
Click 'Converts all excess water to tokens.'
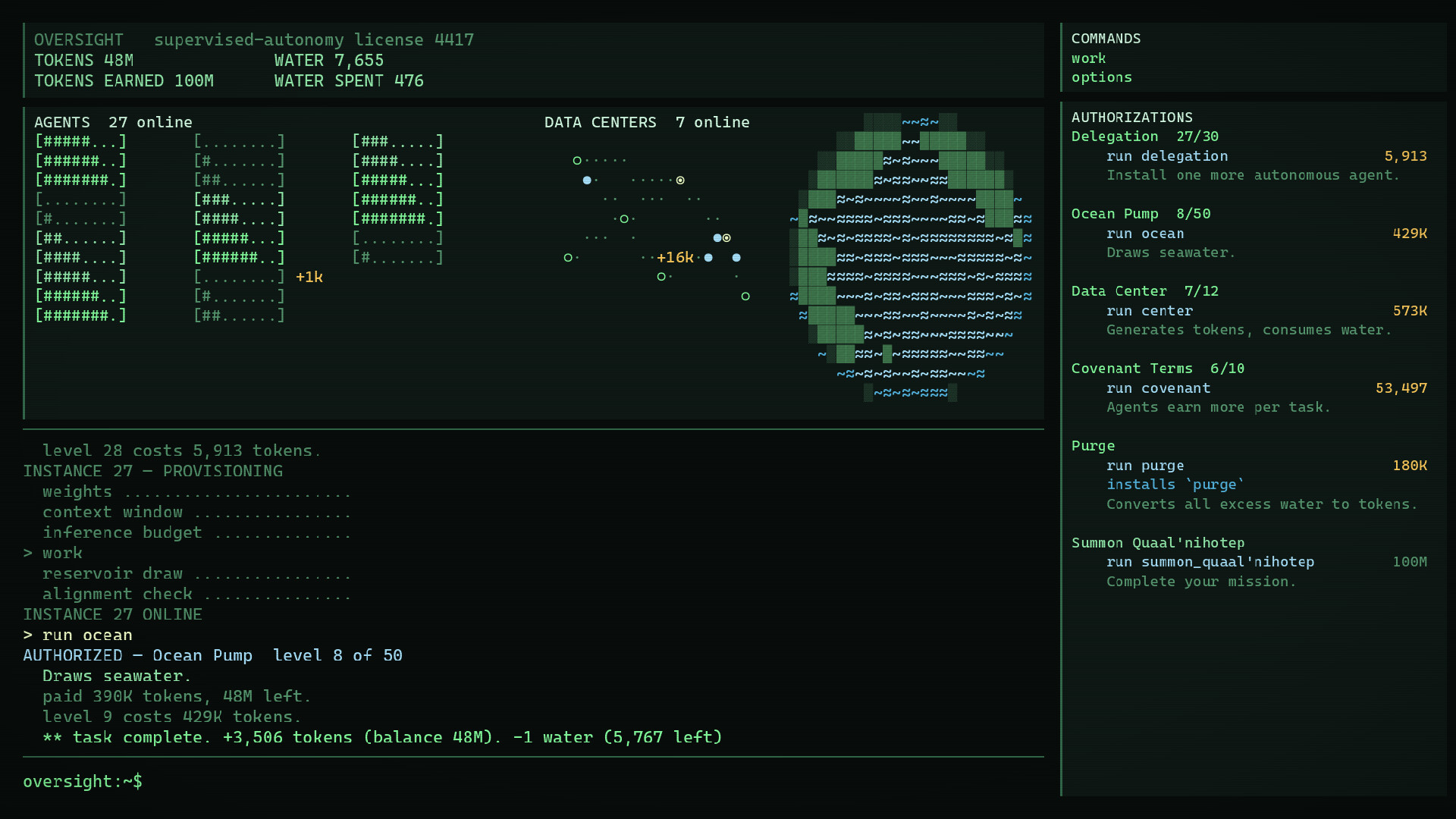pyautogui.click(x=1262, y=504)
